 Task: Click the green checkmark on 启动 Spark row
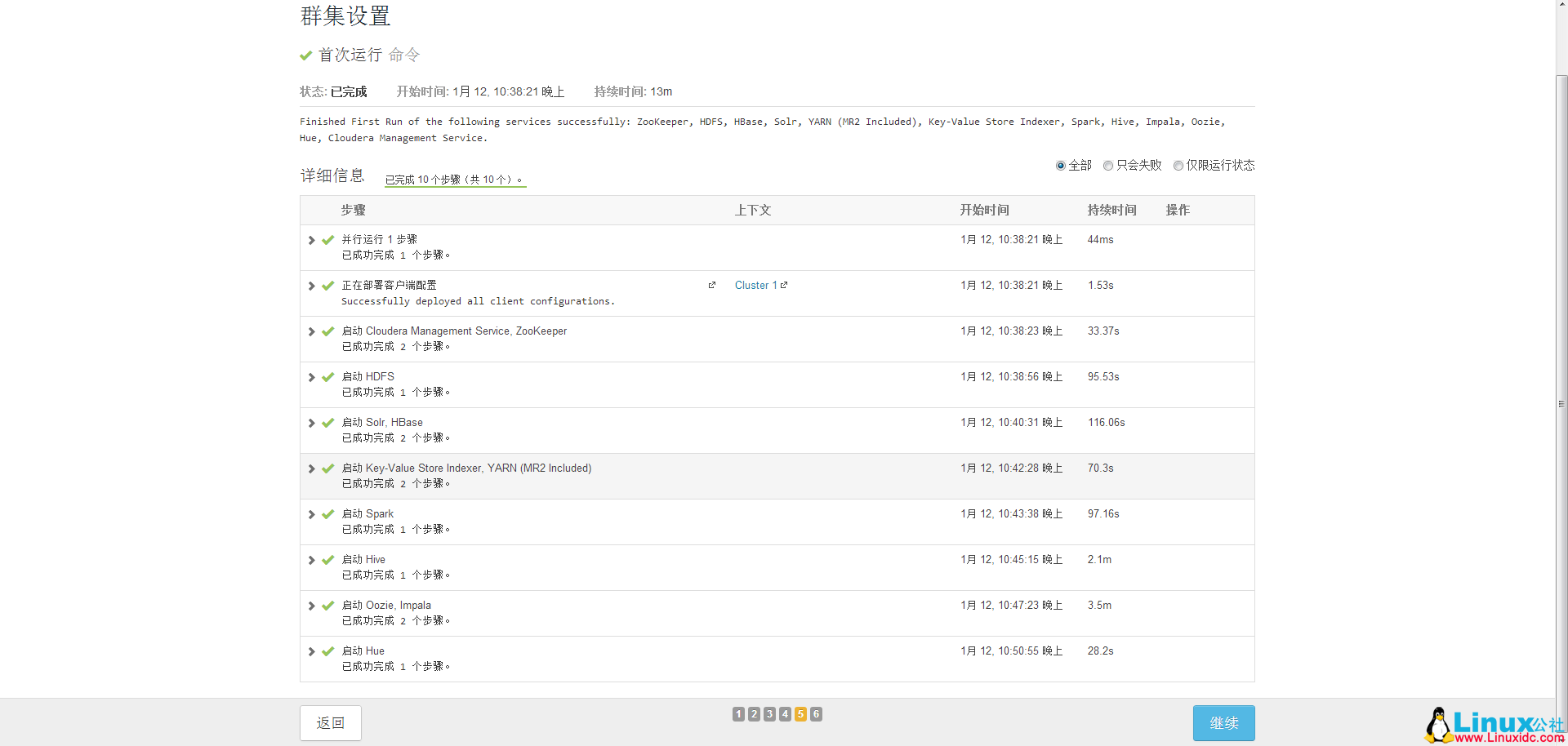328,514
